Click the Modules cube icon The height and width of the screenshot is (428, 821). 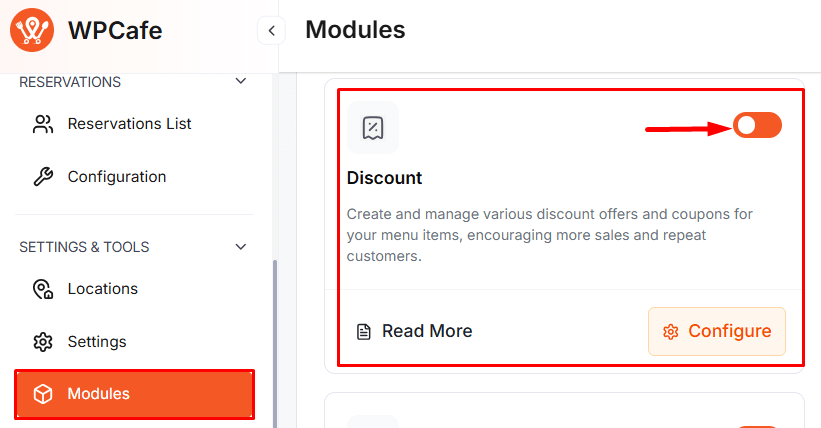pos(43,394)
